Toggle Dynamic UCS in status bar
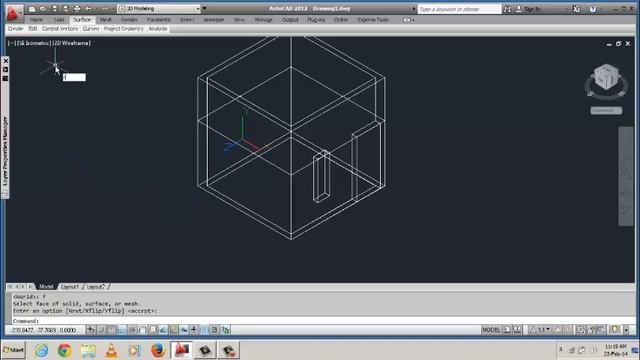Screen dimensions: 640x360 173,330
